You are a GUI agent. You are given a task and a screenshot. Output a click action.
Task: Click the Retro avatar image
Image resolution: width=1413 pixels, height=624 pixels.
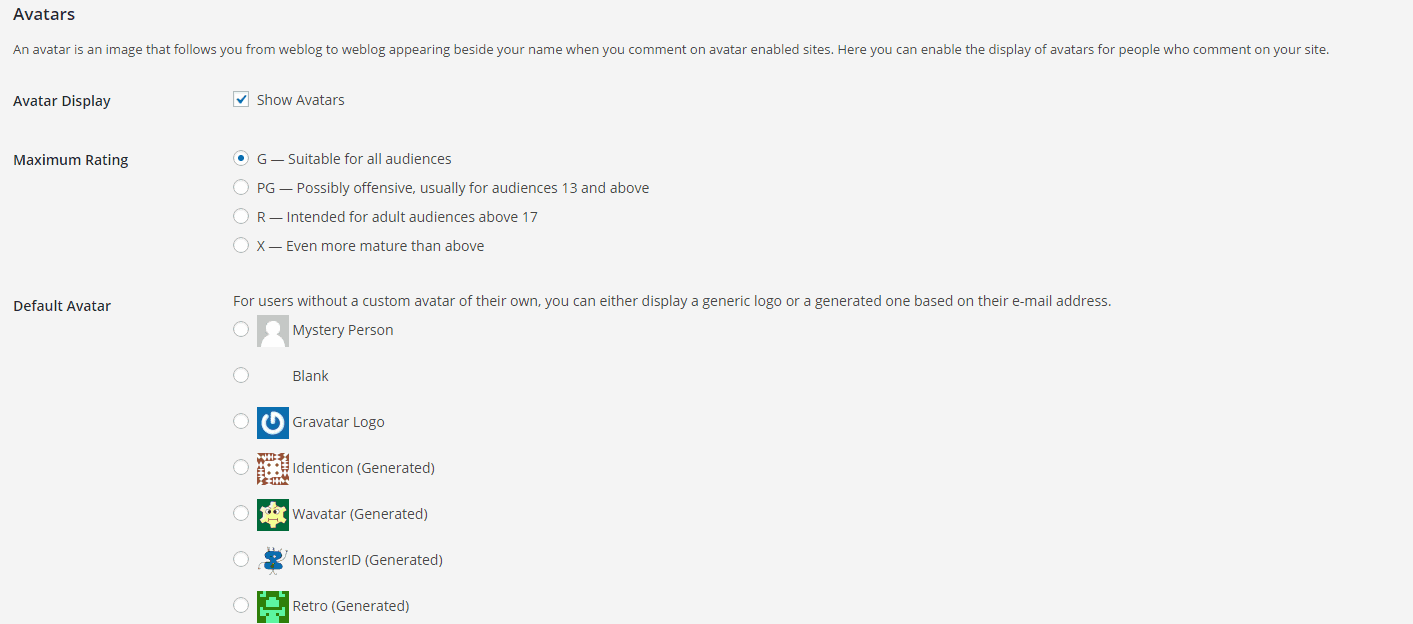click(x=272, y=606)
